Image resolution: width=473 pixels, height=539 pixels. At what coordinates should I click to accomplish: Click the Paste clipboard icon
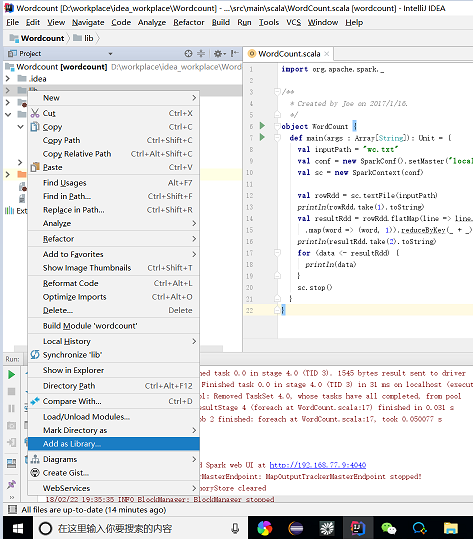[35, 167]
